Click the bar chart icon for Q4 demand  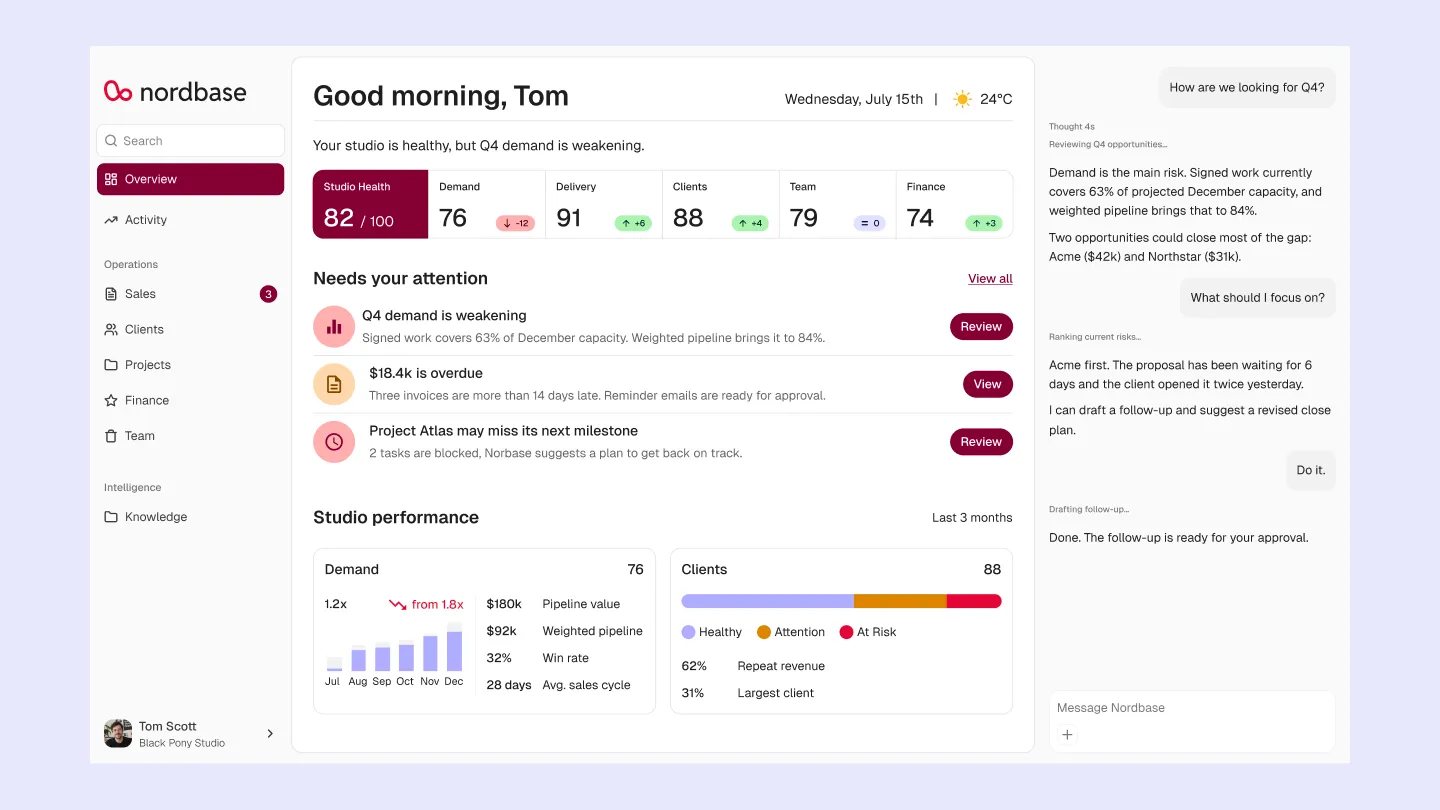pos(334,327)
